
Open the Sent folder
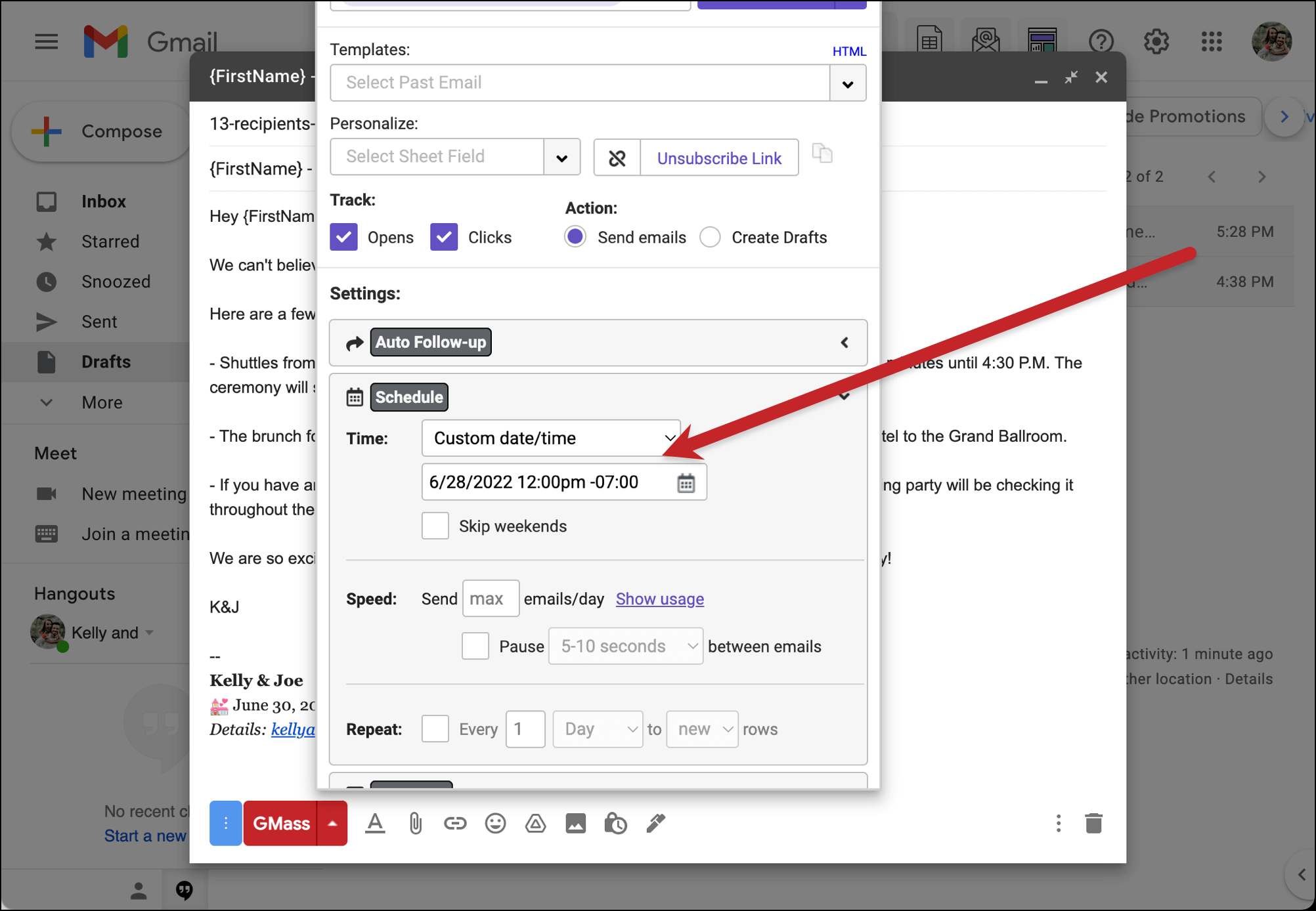click(99, 322)
